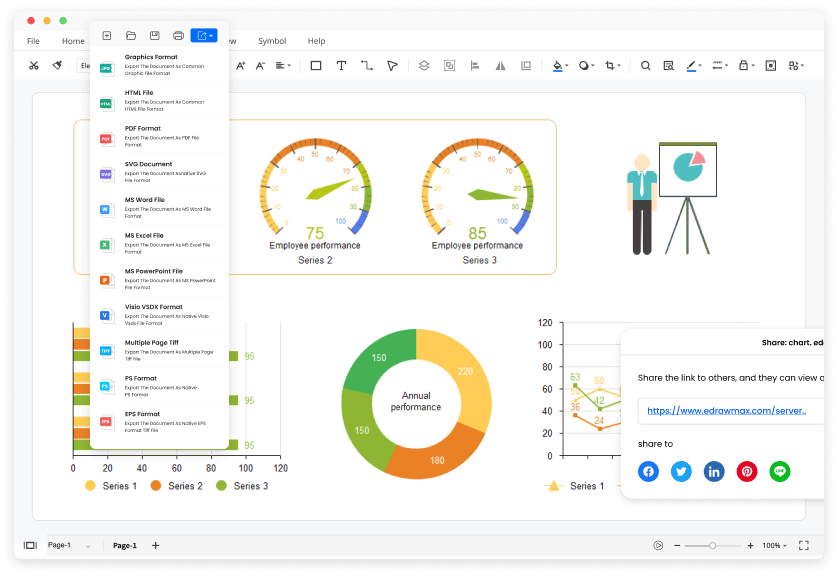Open the Line color pen dropdown

[x=694, y=65]
